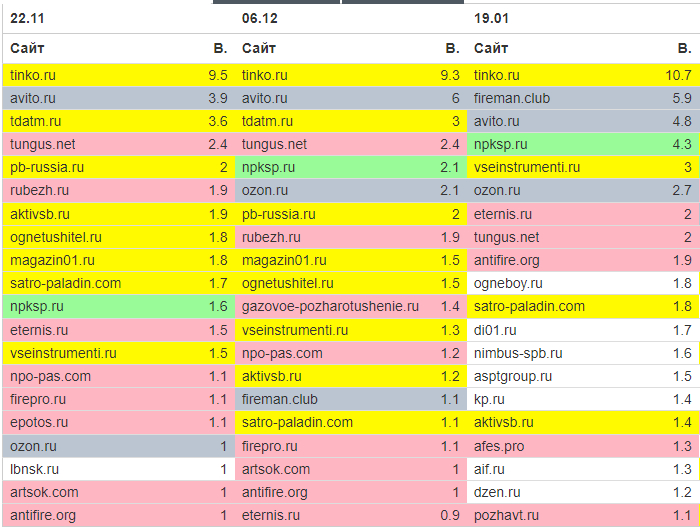Select afes.pro entry
700x527 pixels.
499,446
